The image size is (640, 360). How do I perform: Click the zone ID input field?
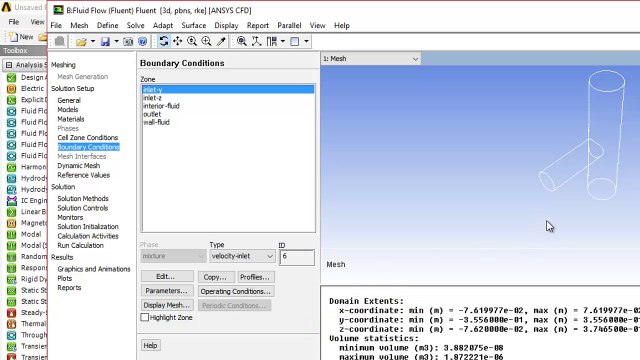click(x=297, y=257)
